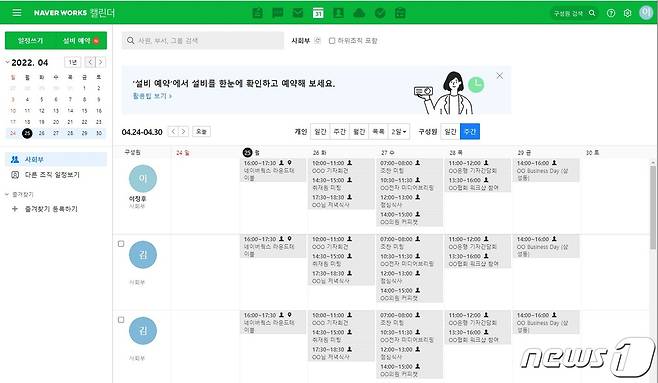Open the Calendar 31 icon in top bar
Viewport: 658px width, 383px height.
(x=318, y=13)
